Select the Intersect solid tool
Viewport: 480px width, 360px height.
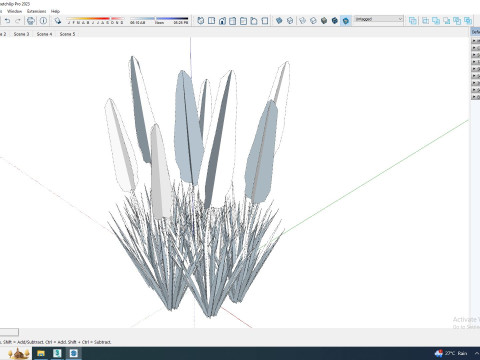tap(425, 21)
